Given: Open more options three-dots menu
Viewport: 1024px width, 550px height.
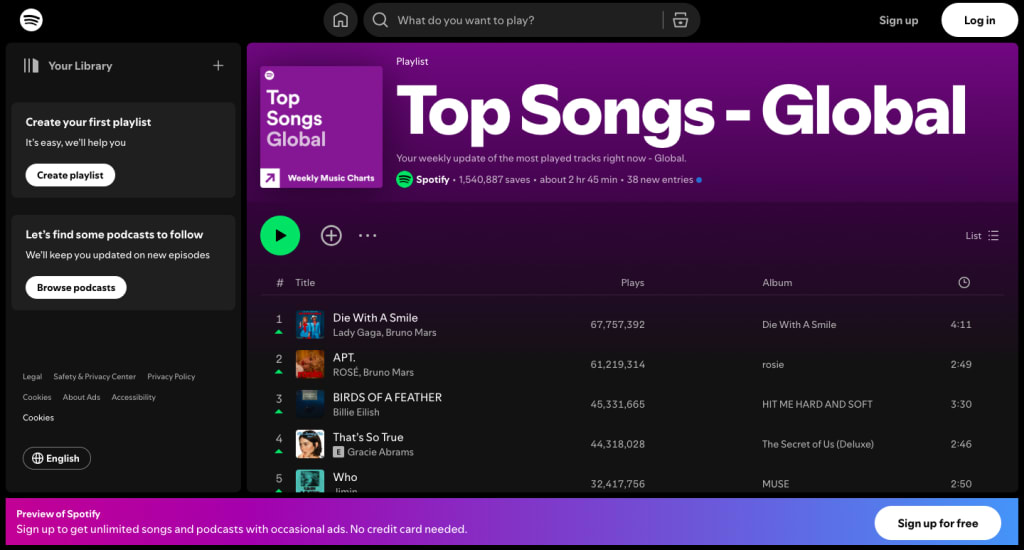Looking at the screenshot, I should pyautogui.click(x=368, y=235).
